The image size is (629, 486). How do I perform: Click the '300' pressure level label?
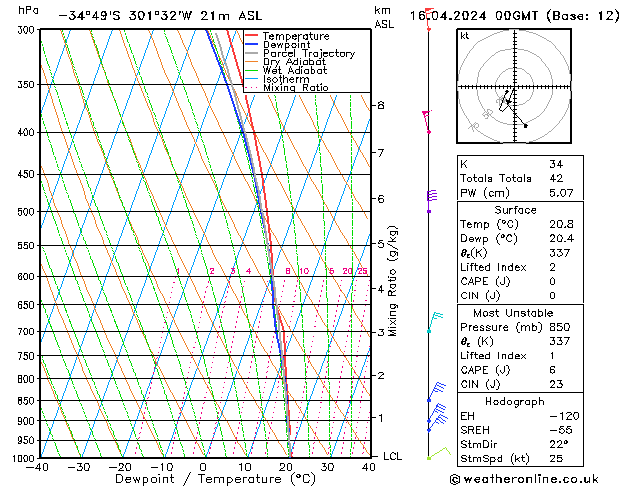[x=28, y=30]
